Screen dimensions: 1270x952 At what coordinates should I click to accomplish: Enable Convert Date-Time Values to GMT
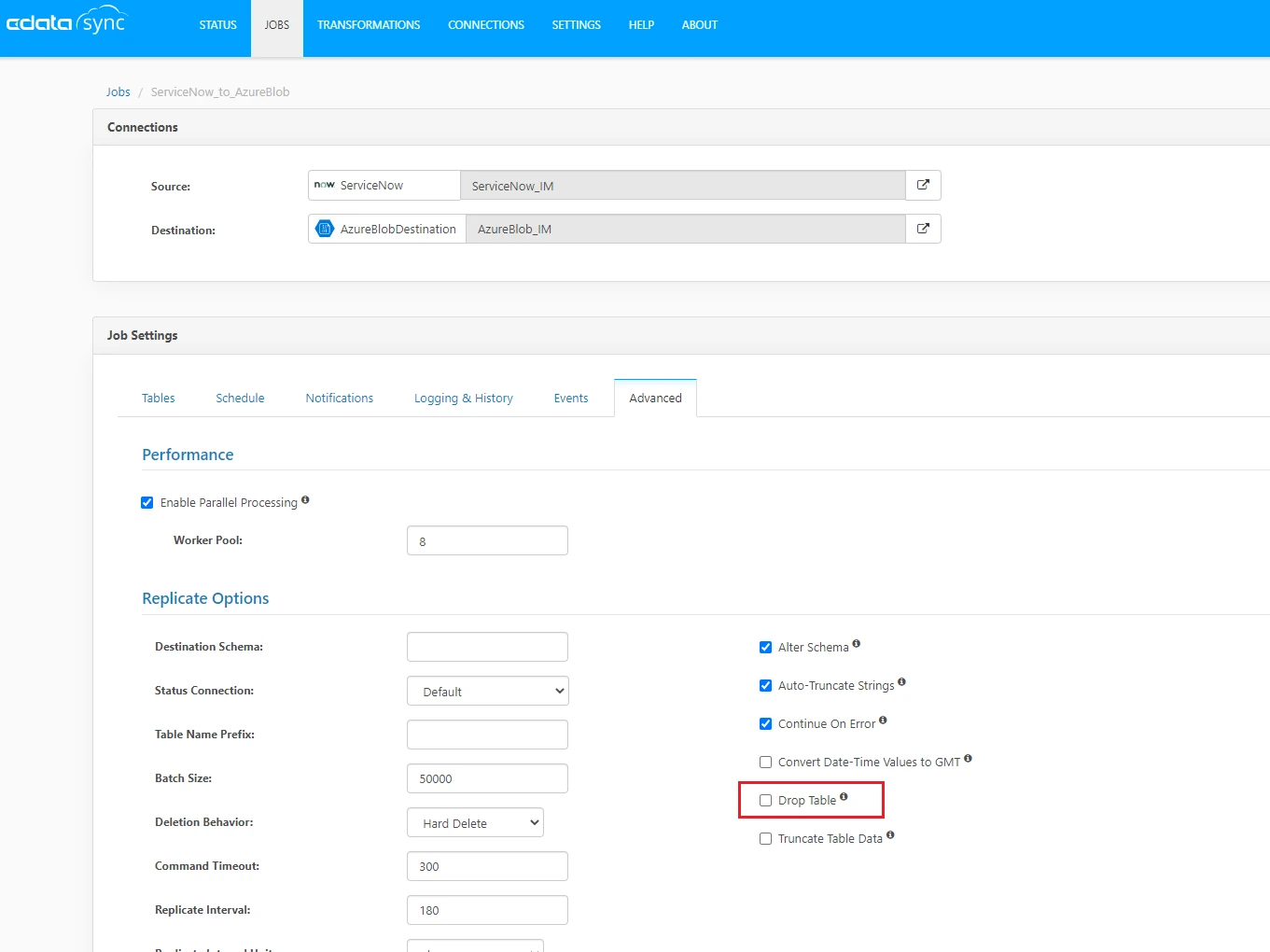tap(766, 763)
